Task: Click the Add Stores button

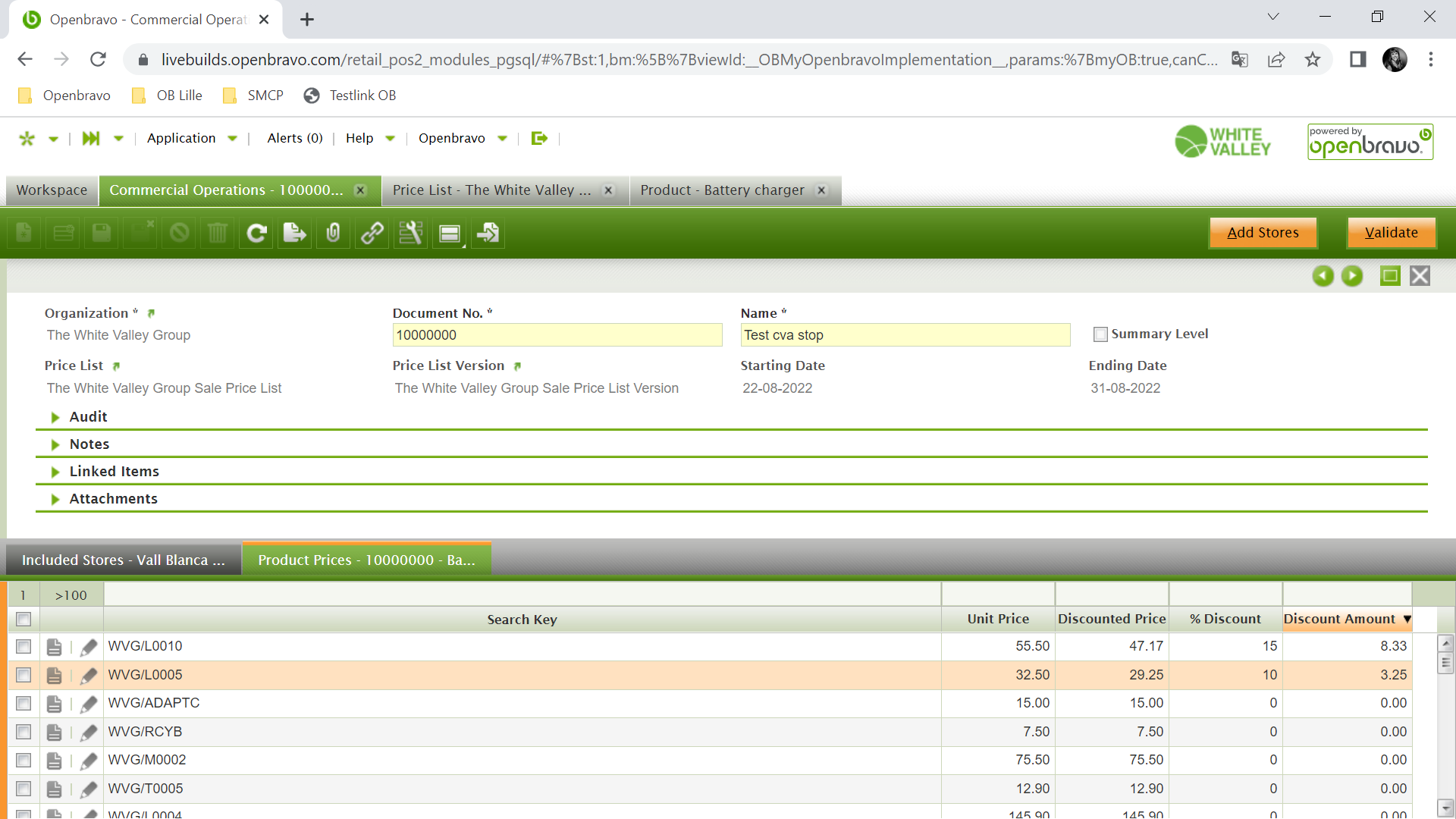Action: click(x=1263, y=233)
